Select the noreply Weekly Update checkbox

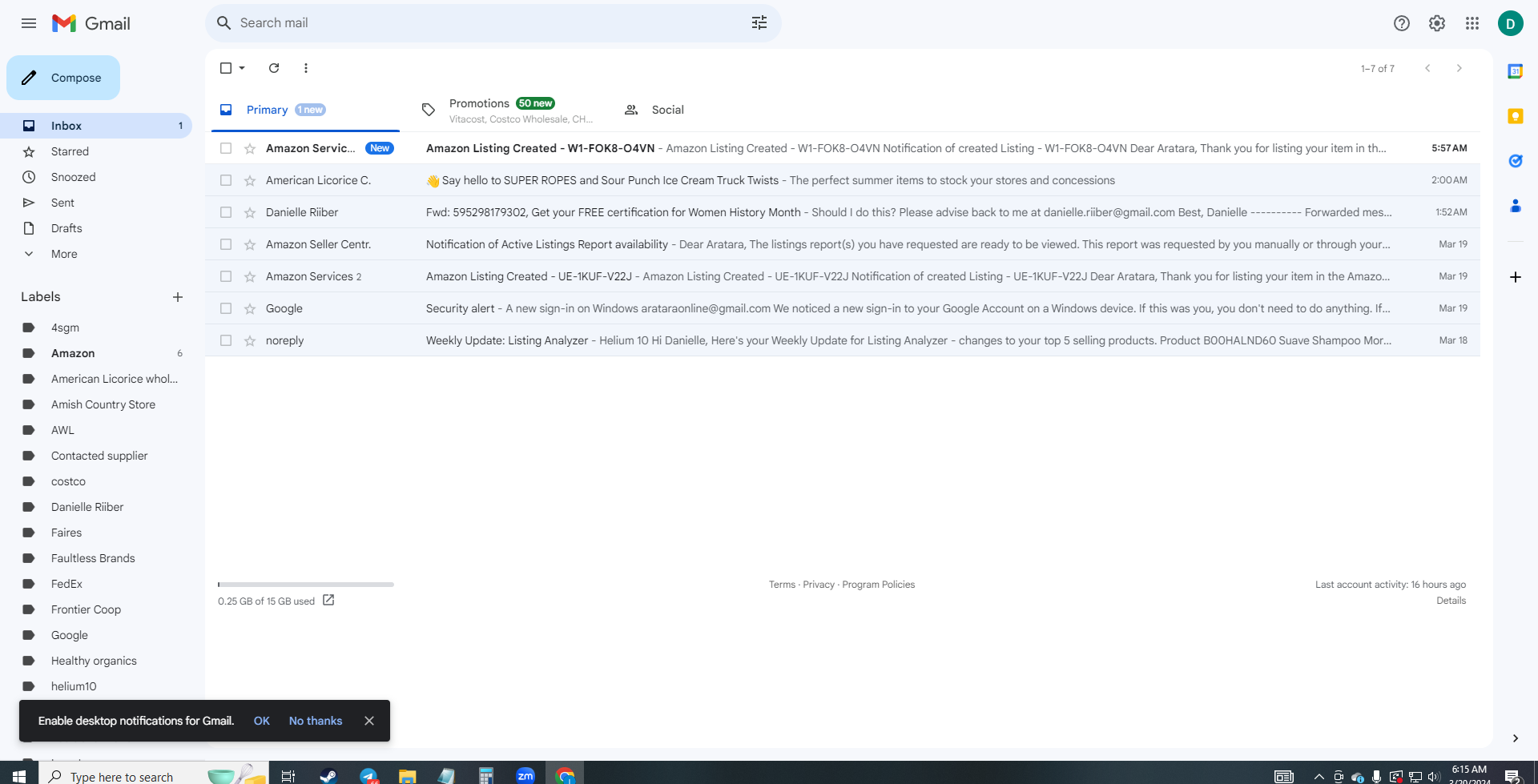226,340
